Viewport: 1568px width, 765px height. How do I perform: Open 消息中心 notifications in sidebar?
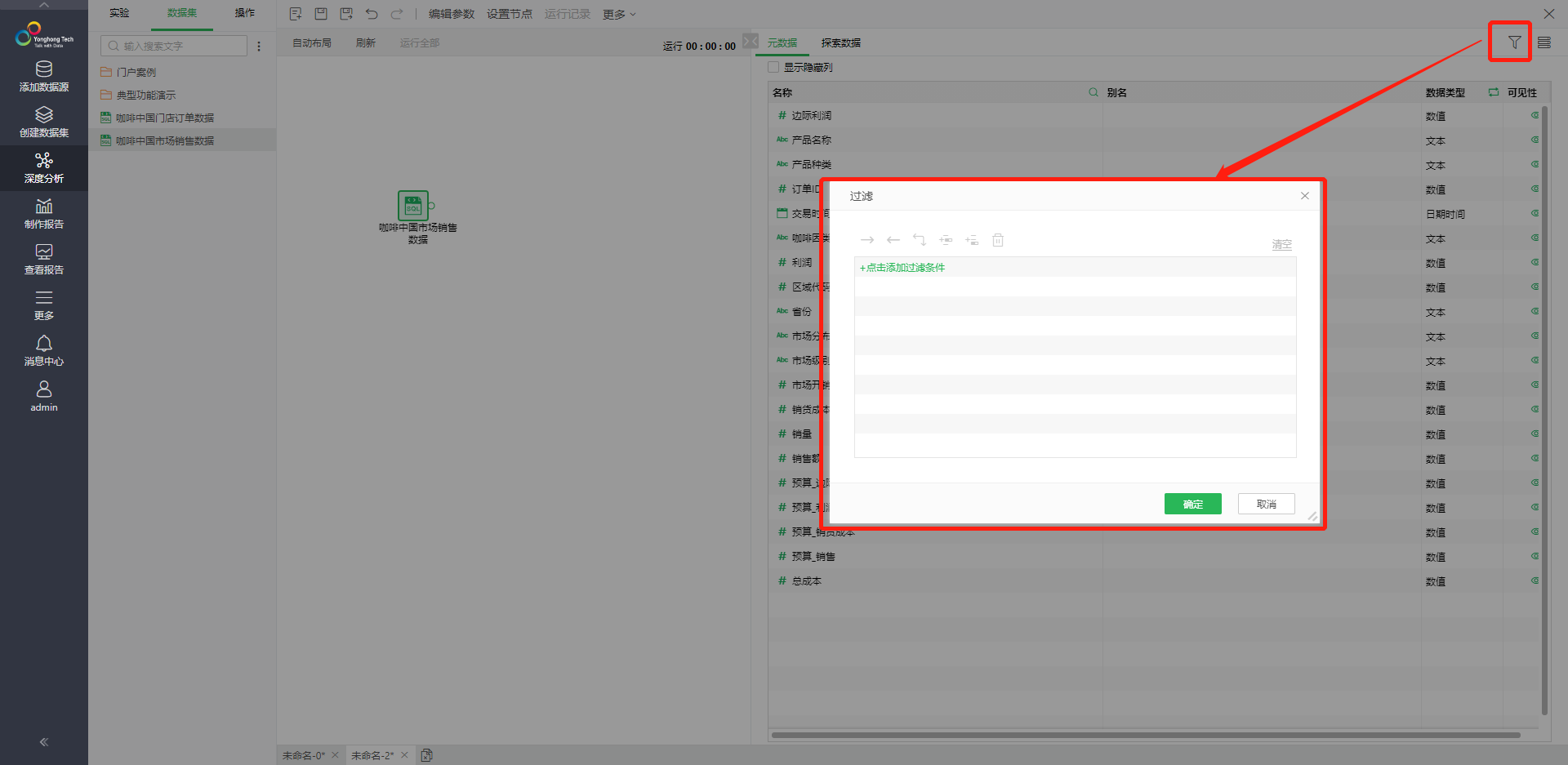point(44,350)
